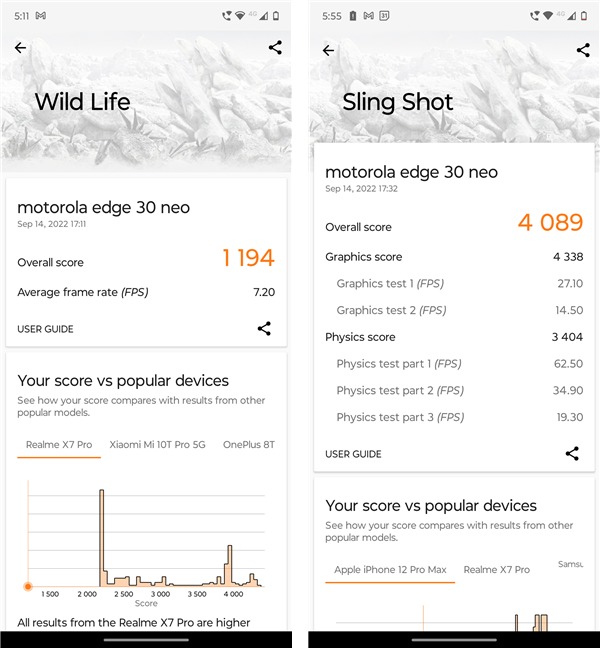Tap share icon in Sling Shot header
The image size is (600, 648).
pos(583,50)
